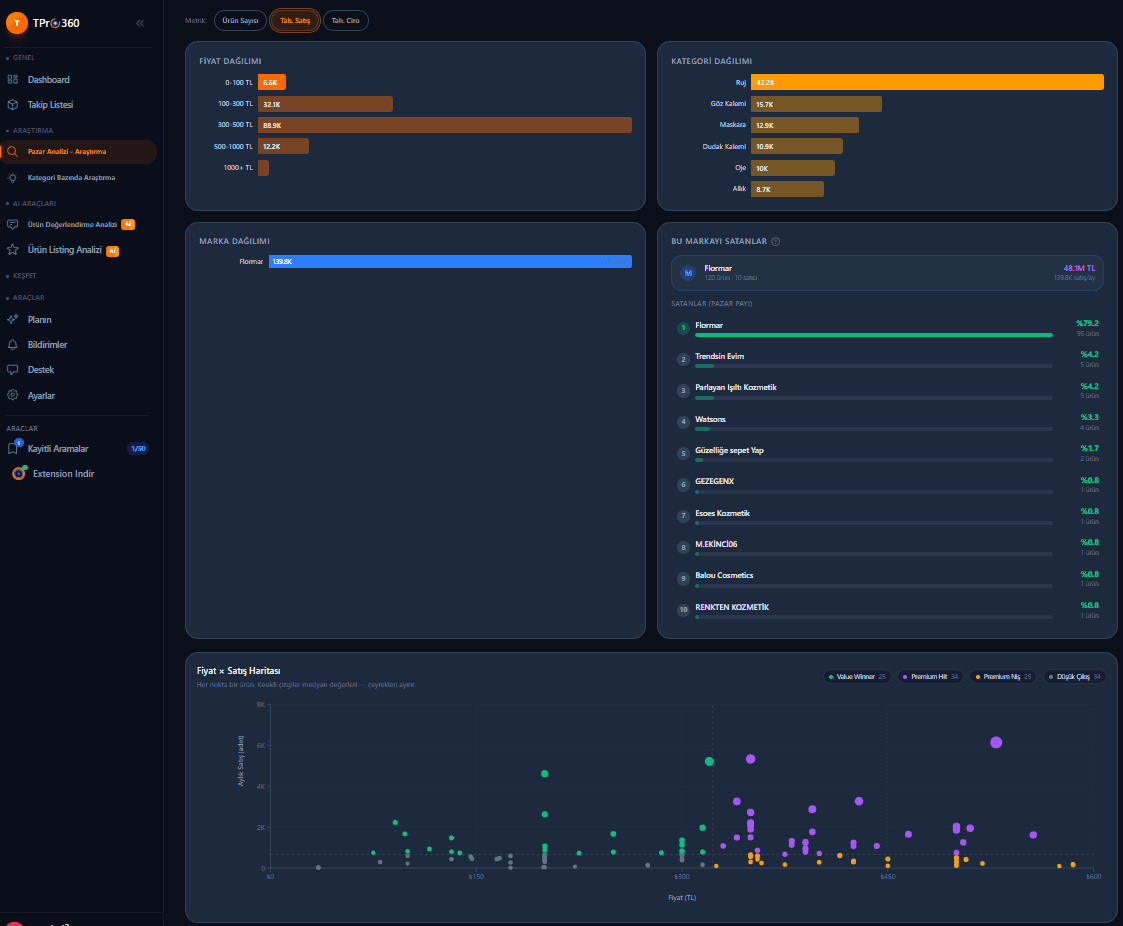Click the Flormar brand avatar icon

coord(688,273)
